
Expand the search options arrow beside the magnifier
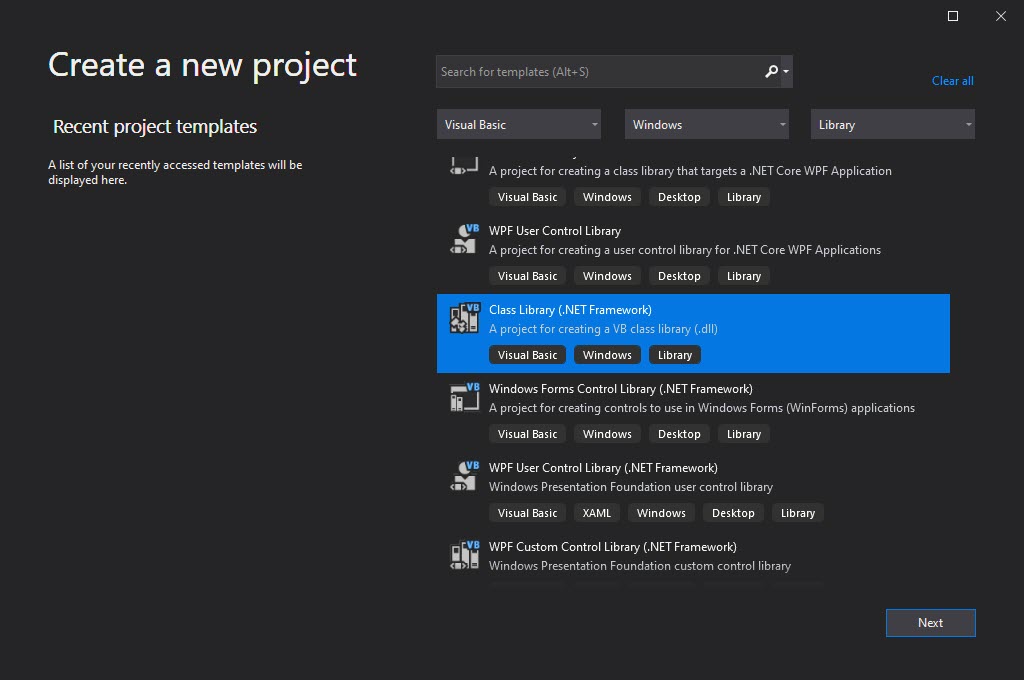coord(786,71)
